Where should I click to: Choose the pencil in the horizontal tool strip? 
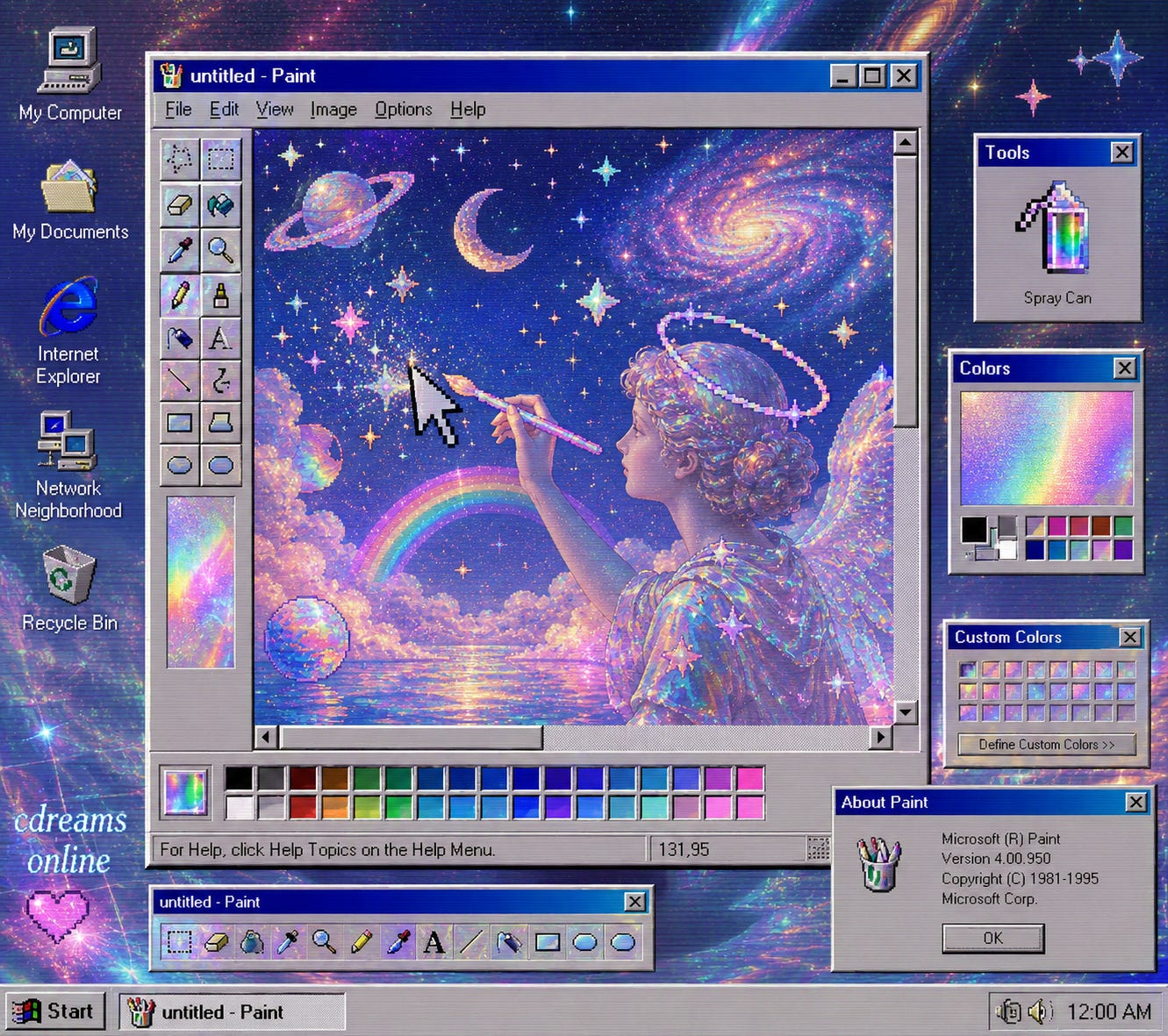[362, 942]
